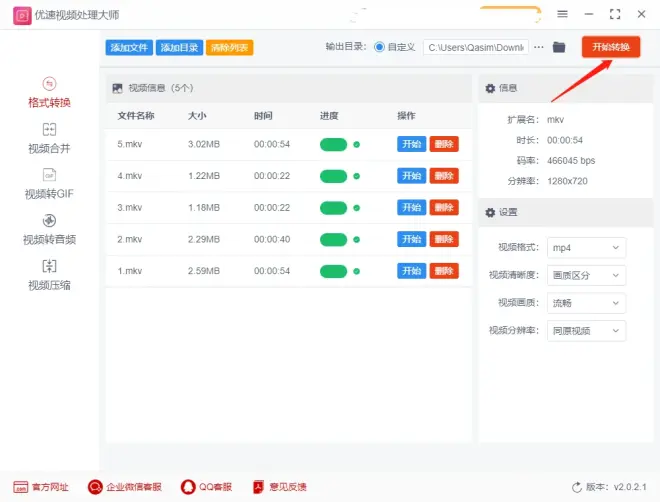The height and width of the screenshot is (502, 660).
Task: Select the 4.mkv file name
Action: (130, 176)
